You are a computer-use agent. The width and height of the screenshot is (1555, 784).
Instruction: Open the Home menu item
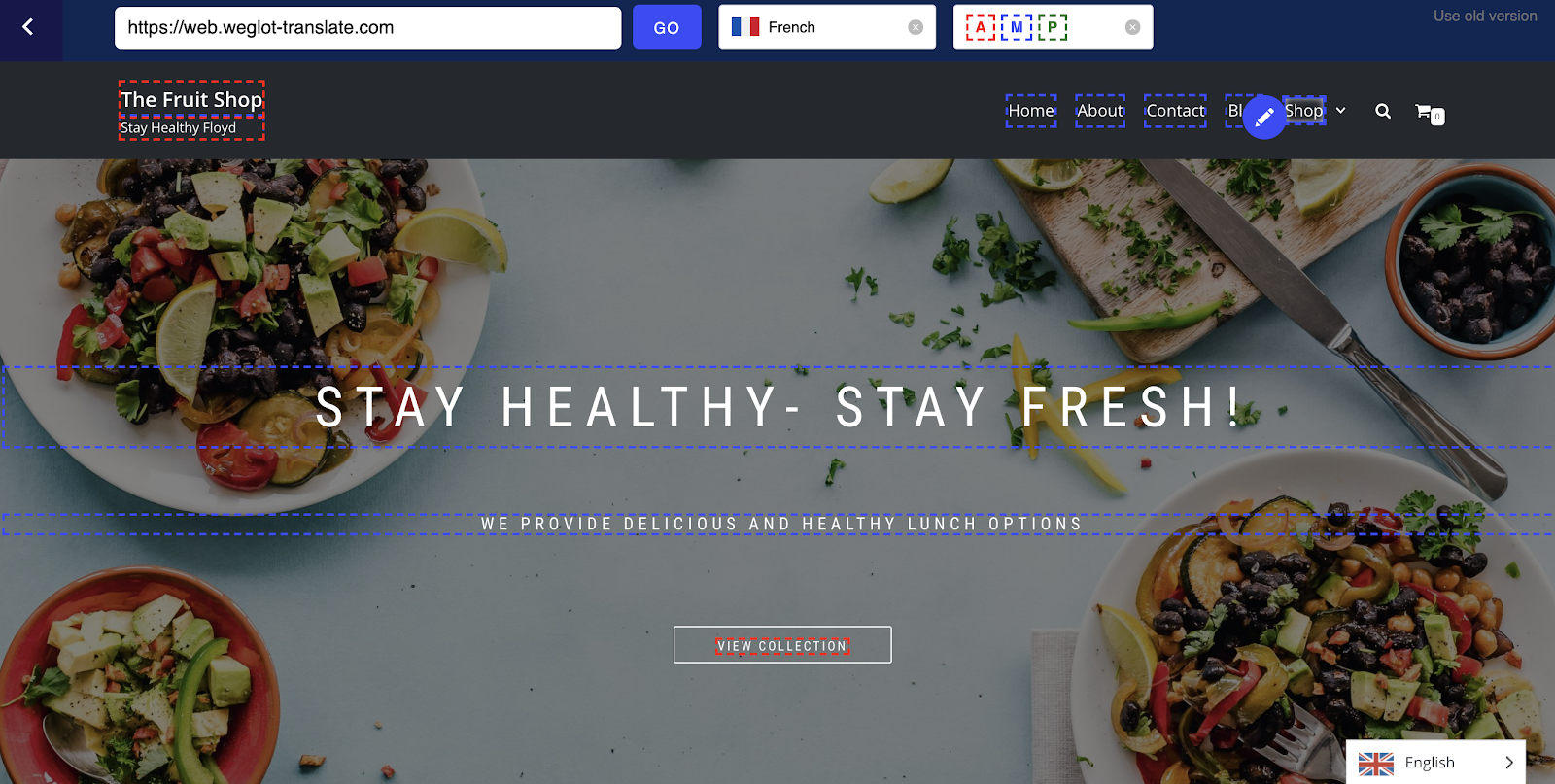1031,111
